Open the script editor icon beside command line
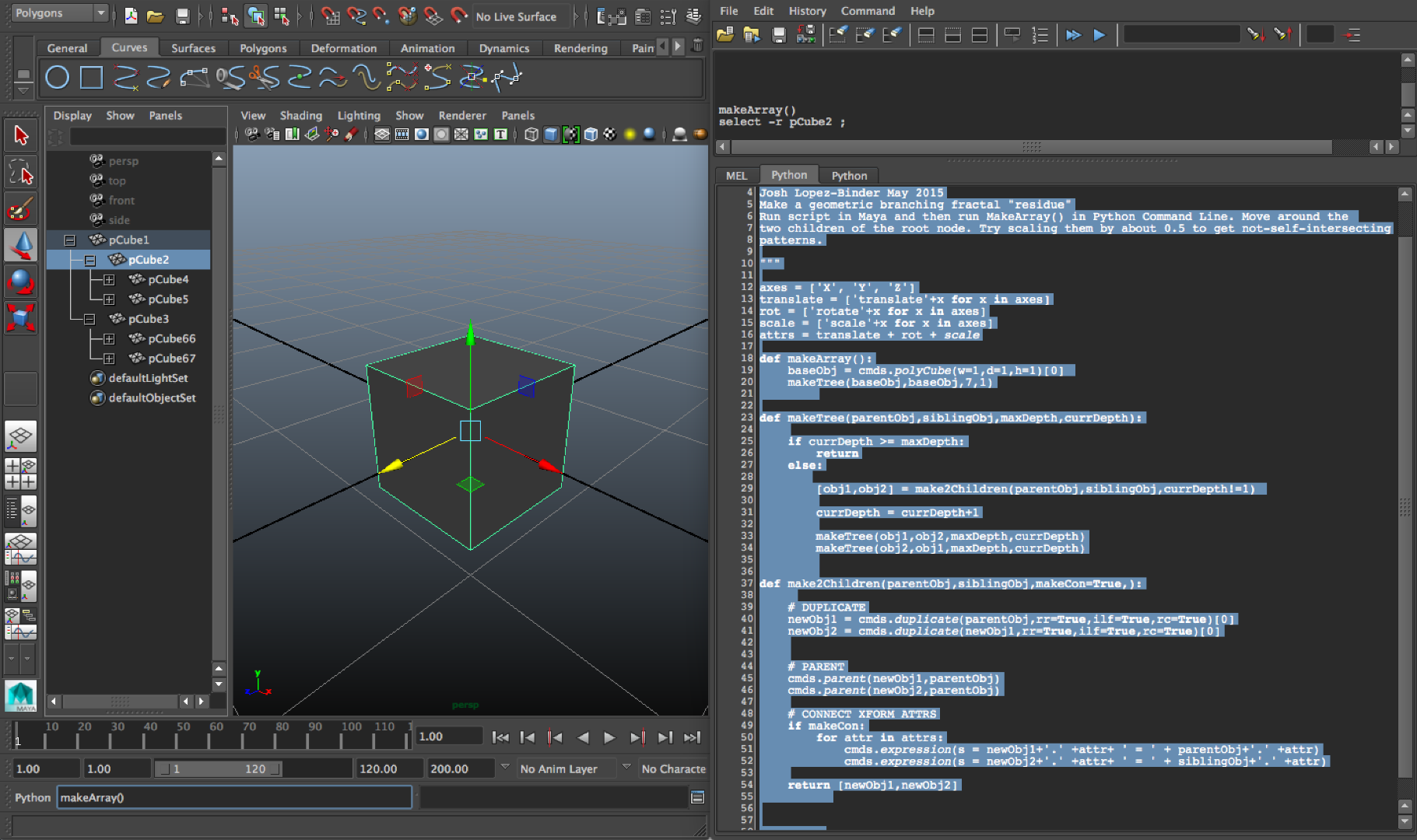Viewport: 1417px width, 840px height. click(x=697, y=797)
